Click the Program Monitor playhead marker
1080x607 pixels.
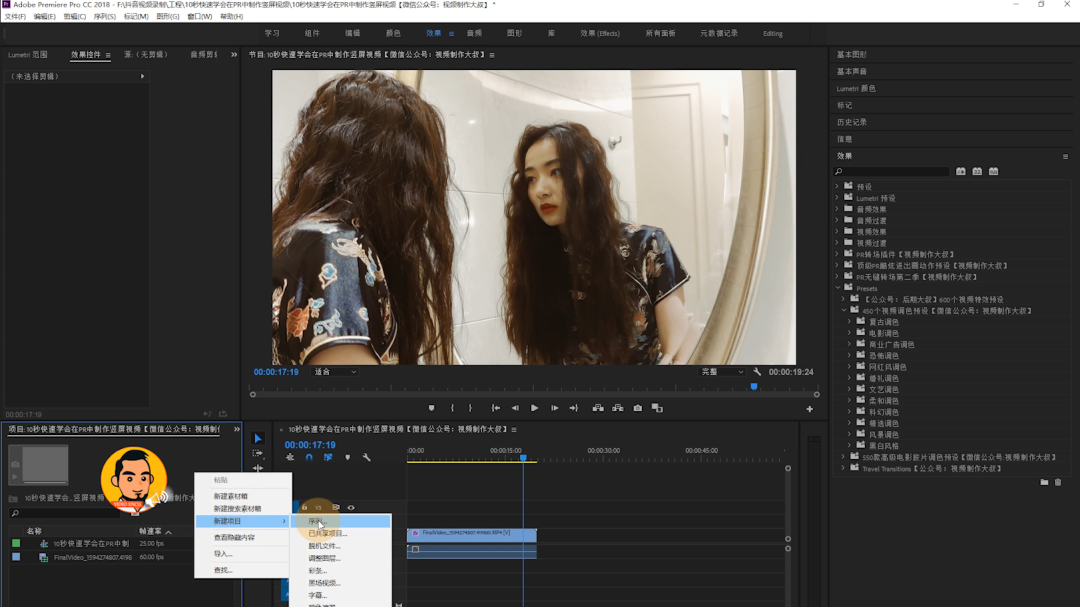(754, 386)
